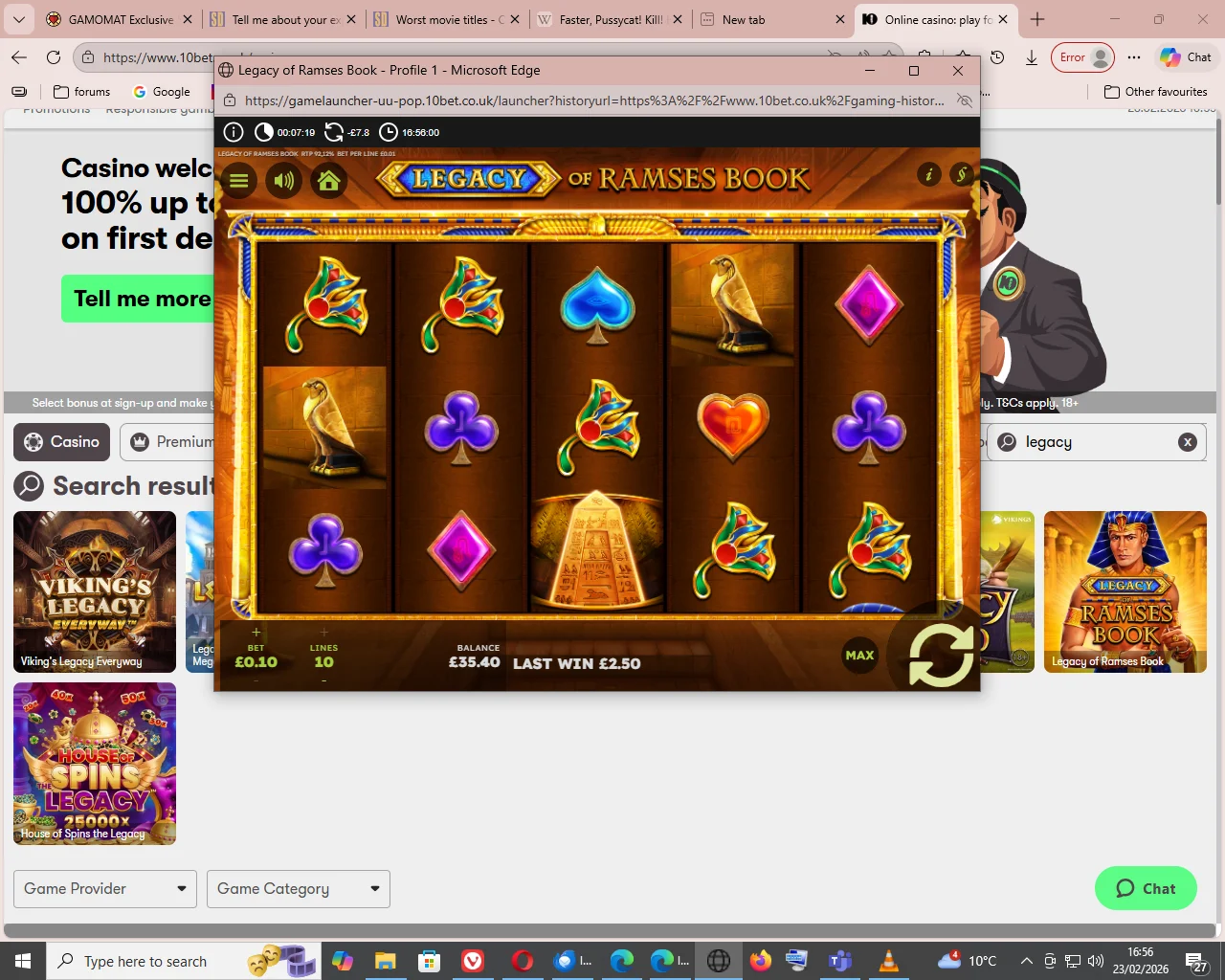Increase the number of lines

pos(324,632)
